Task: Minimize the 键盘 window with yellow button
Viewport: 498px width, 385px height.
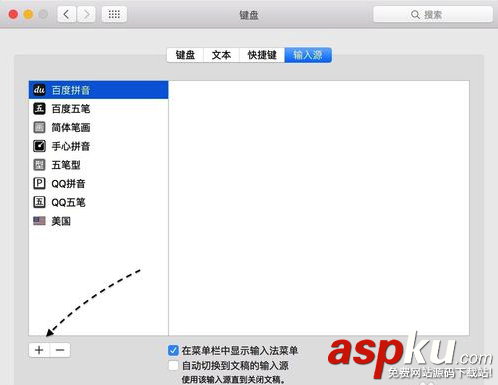Action: click(28, 15)
